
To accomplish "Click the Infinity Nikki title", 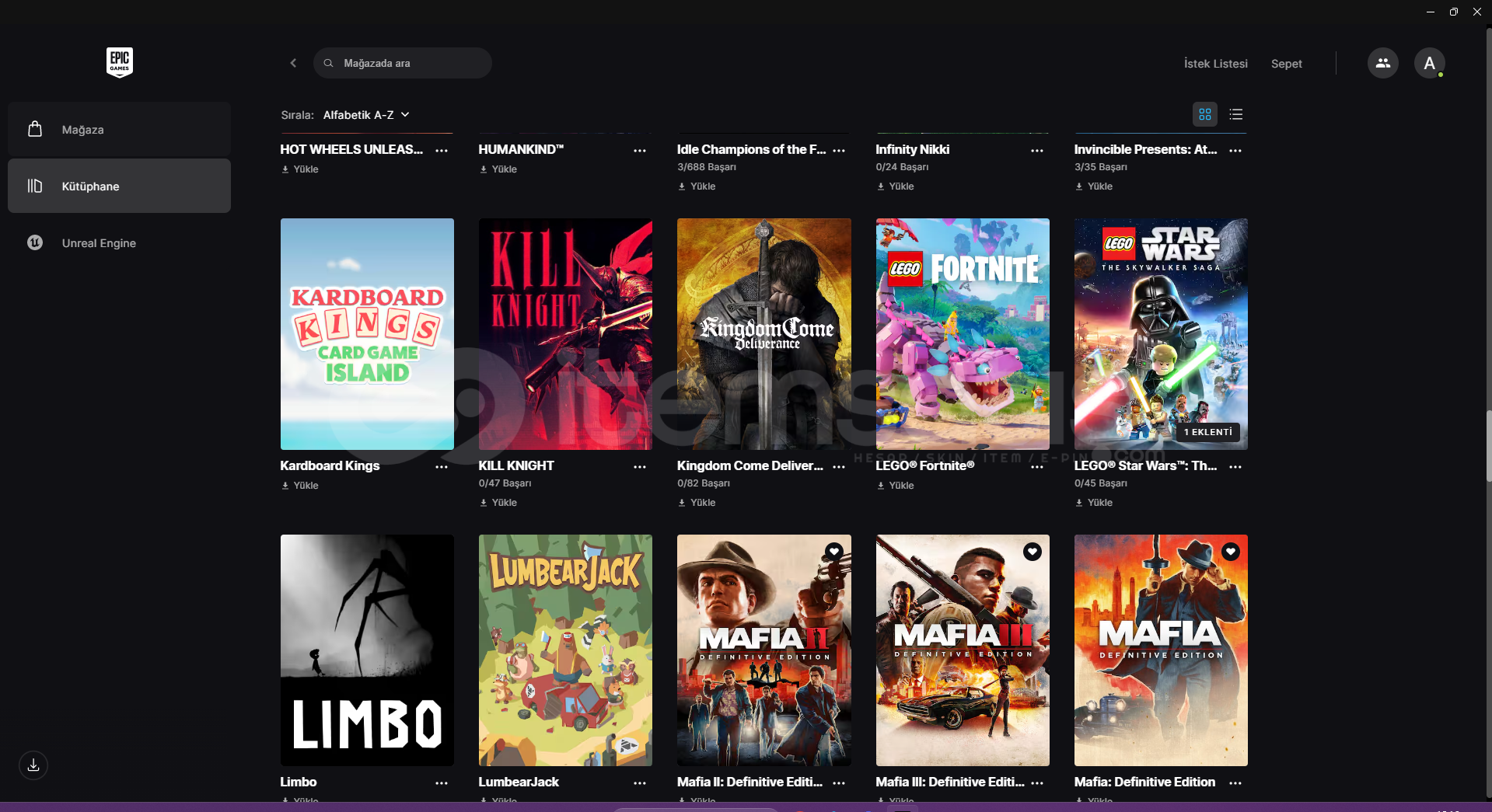I will [x=912, y=149].
